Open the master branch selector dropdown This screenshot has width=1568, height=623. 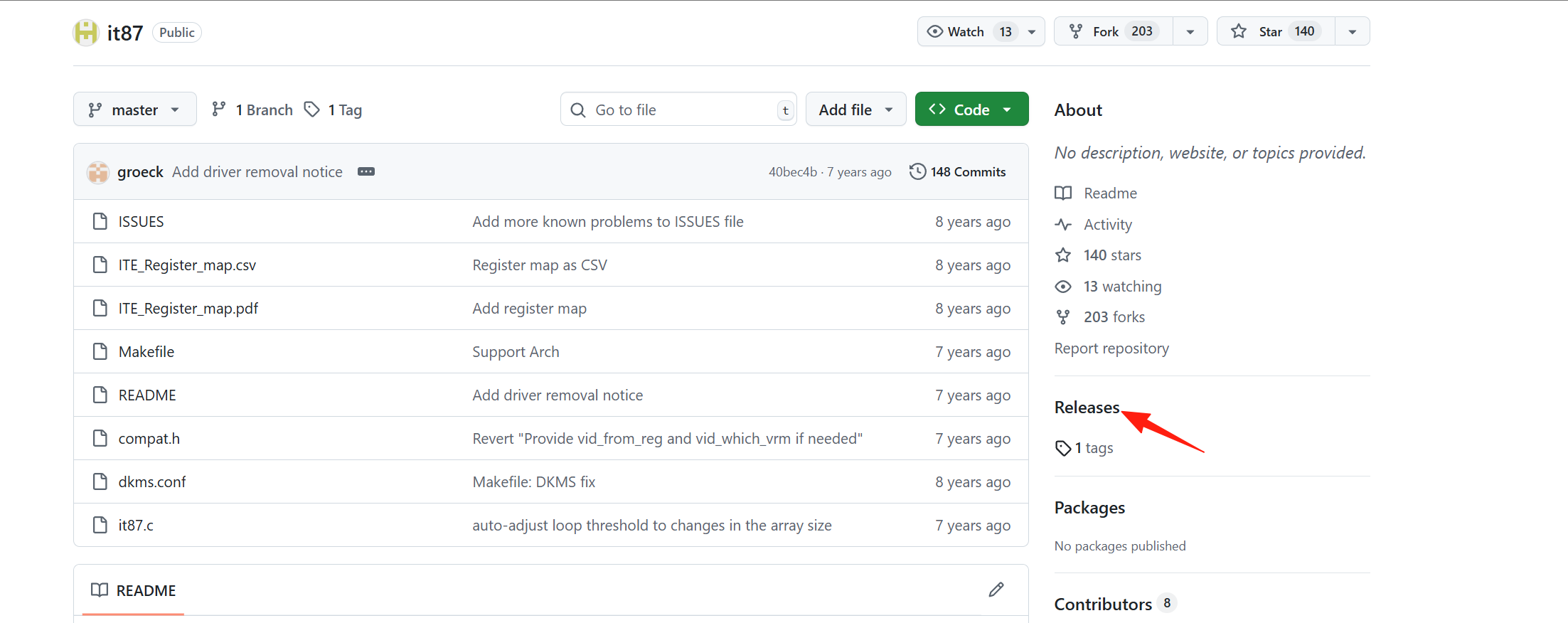[x=135, y=110]
